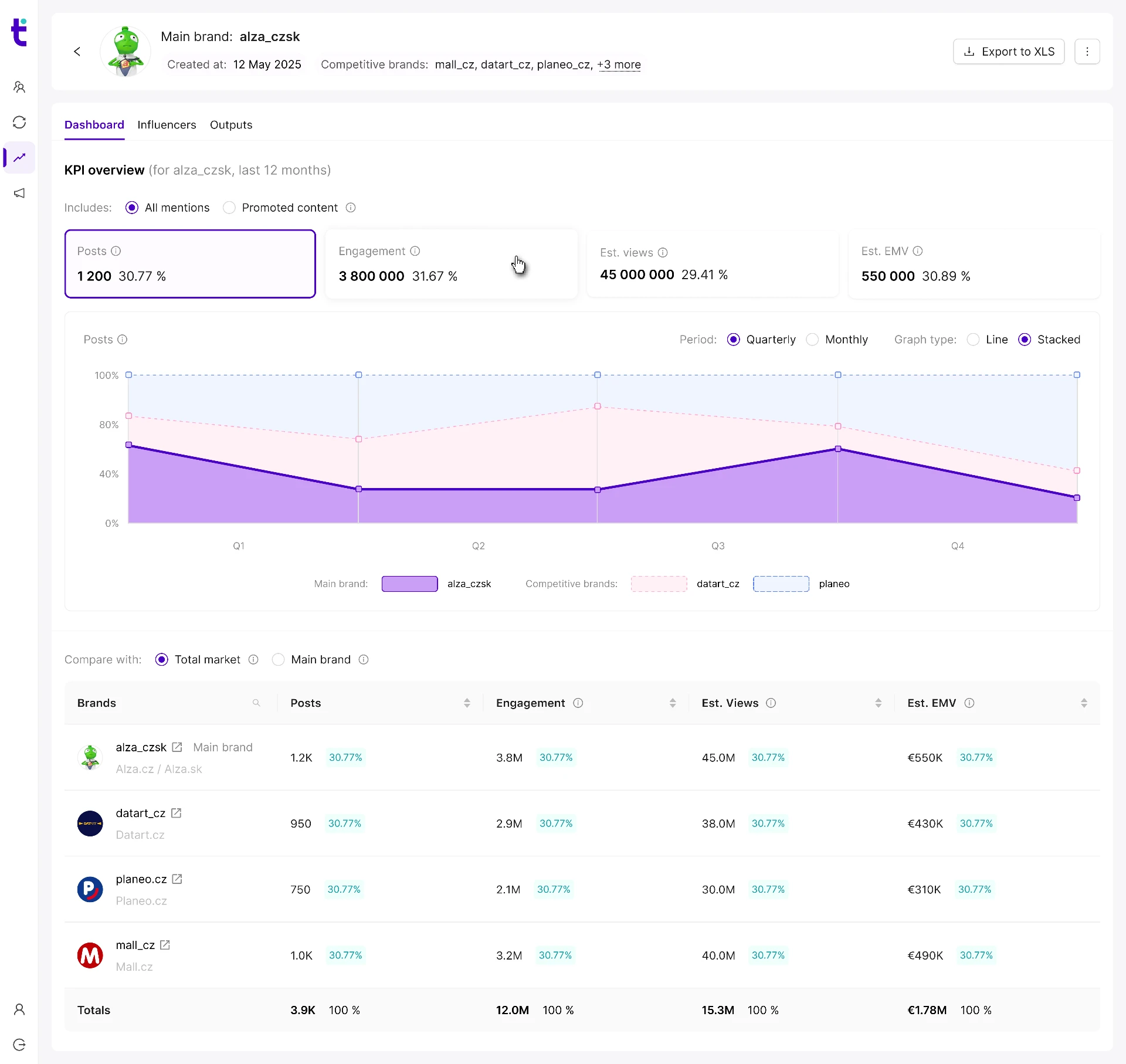Select the Est. views KPI card

[713, 264]
